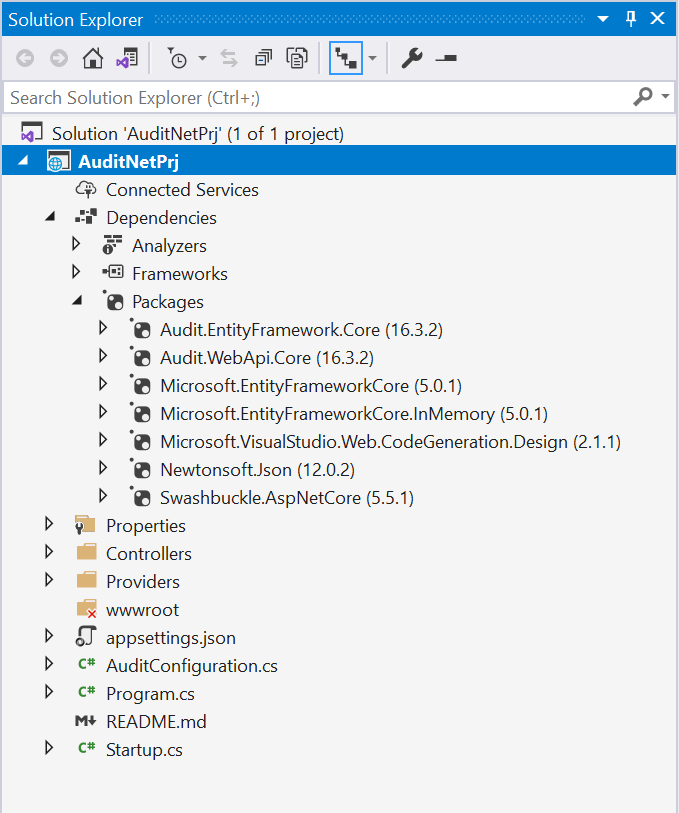
Task: Click the solution file icon
Action: [31, 132]
